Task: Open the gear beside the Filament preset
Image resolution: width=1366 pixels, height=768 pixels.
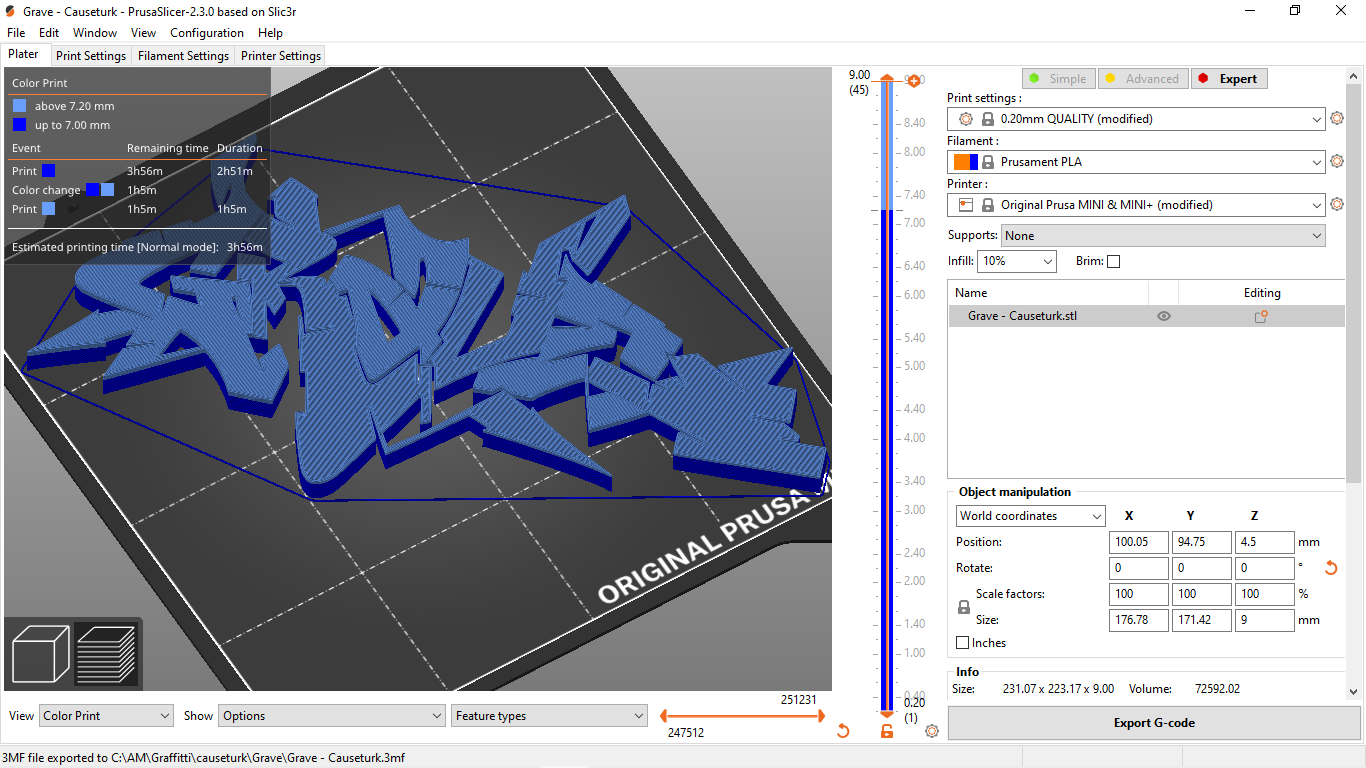Action: coord(1337,162)
